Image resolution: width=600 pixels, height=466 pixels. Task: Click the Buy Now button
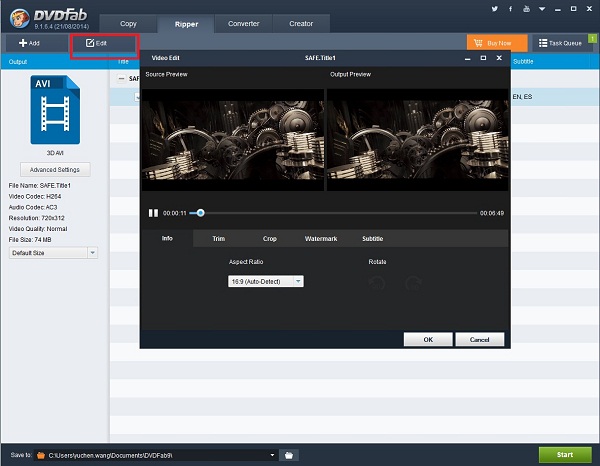[x=497, y=43]
